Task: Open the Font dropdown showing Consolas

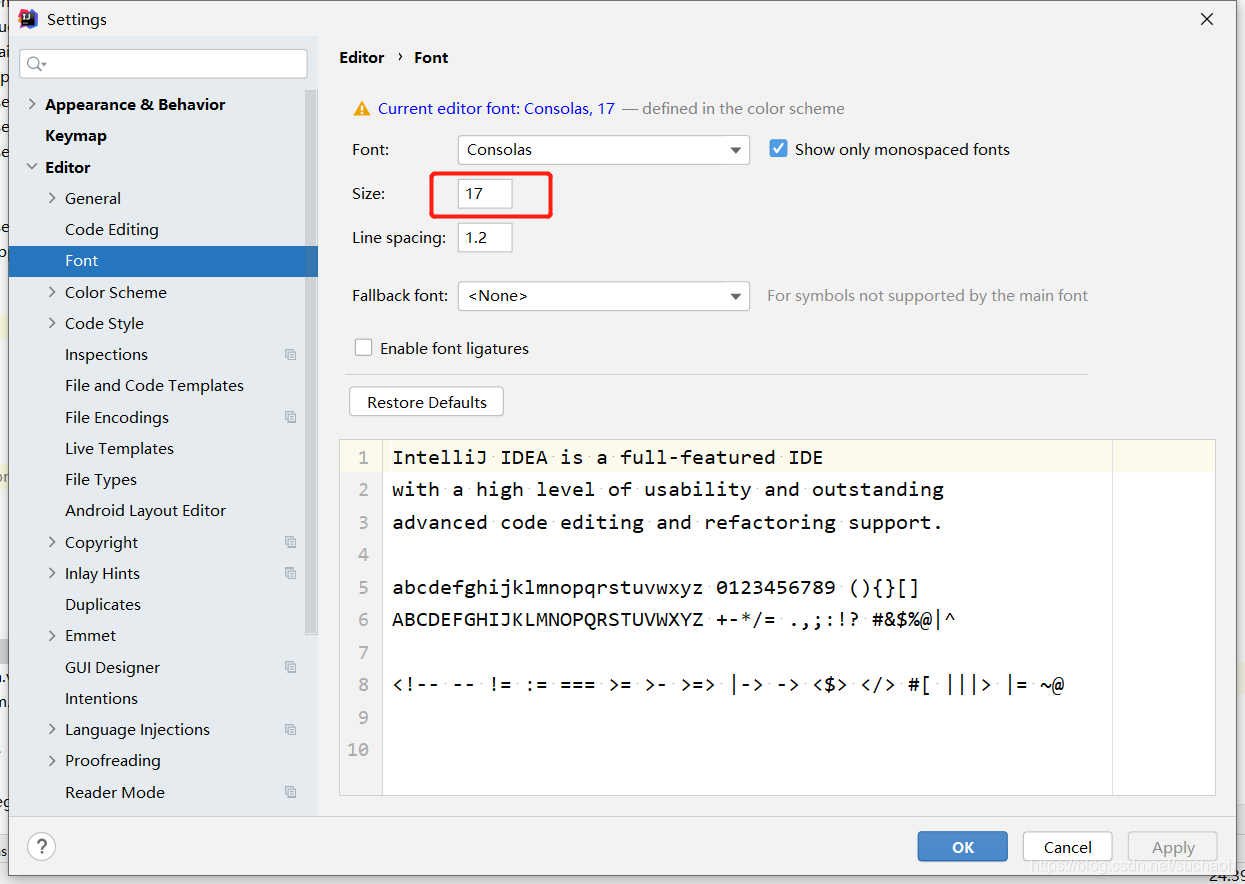Action: (x=603, y=150)
